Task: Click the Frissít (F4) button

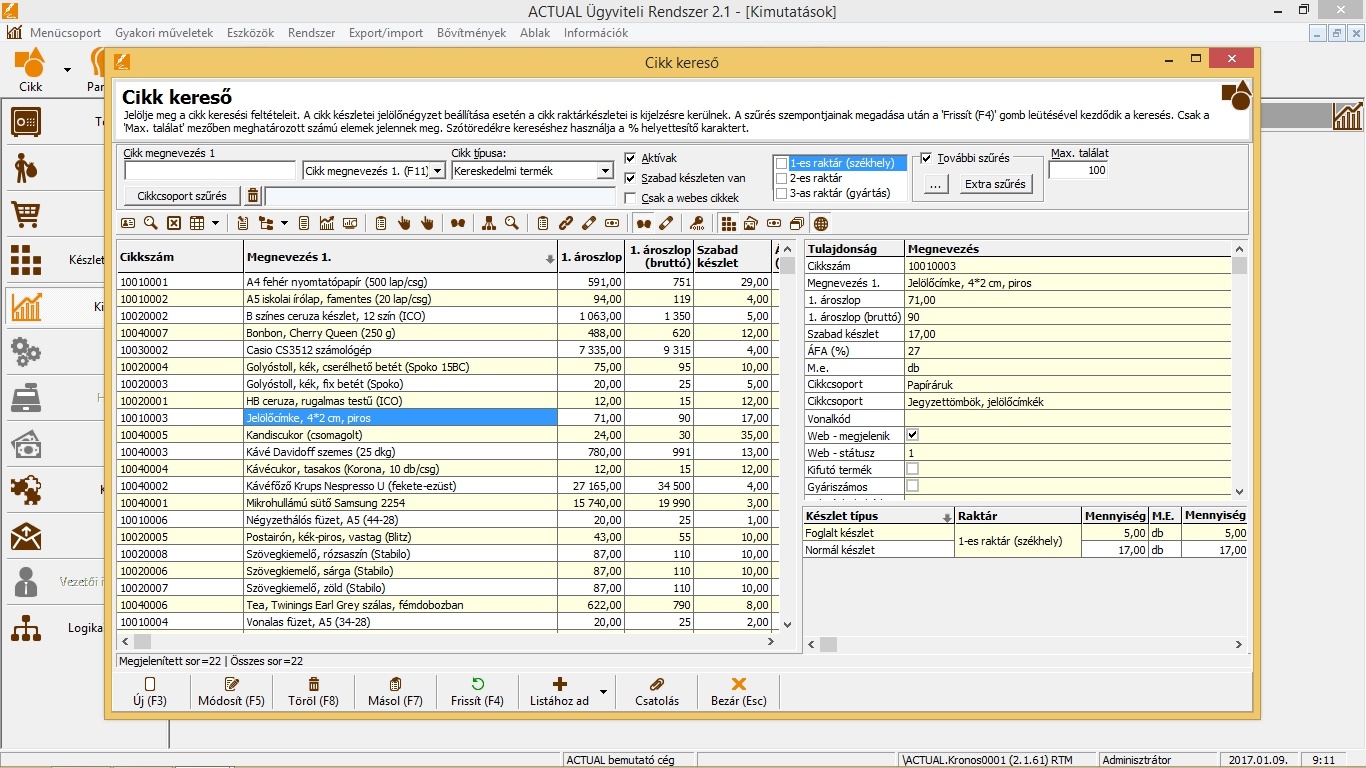Action: pyautogui.click(x=477, y=691)
